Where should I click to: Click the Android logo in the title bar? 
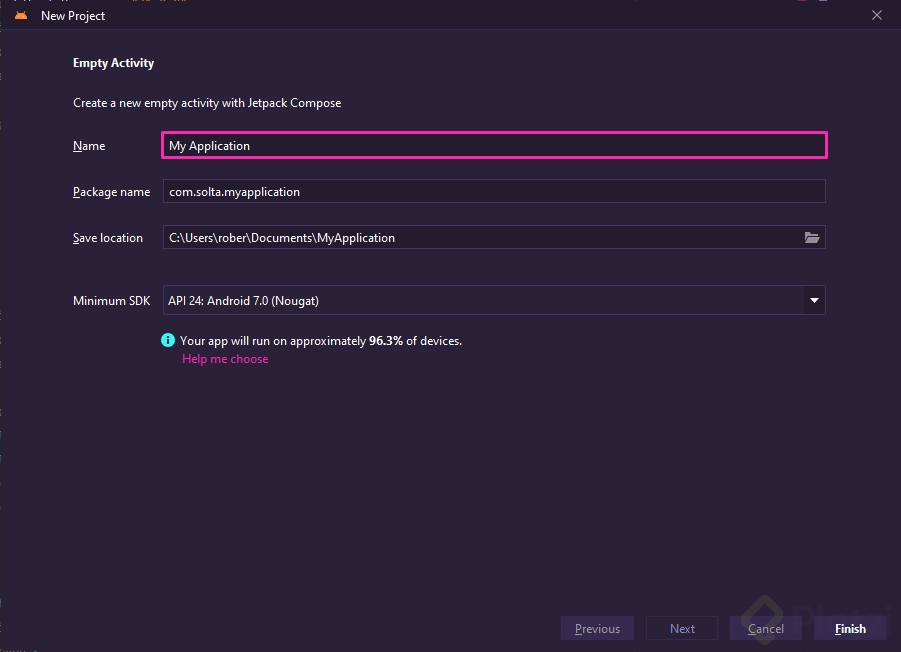coord(21,15)
